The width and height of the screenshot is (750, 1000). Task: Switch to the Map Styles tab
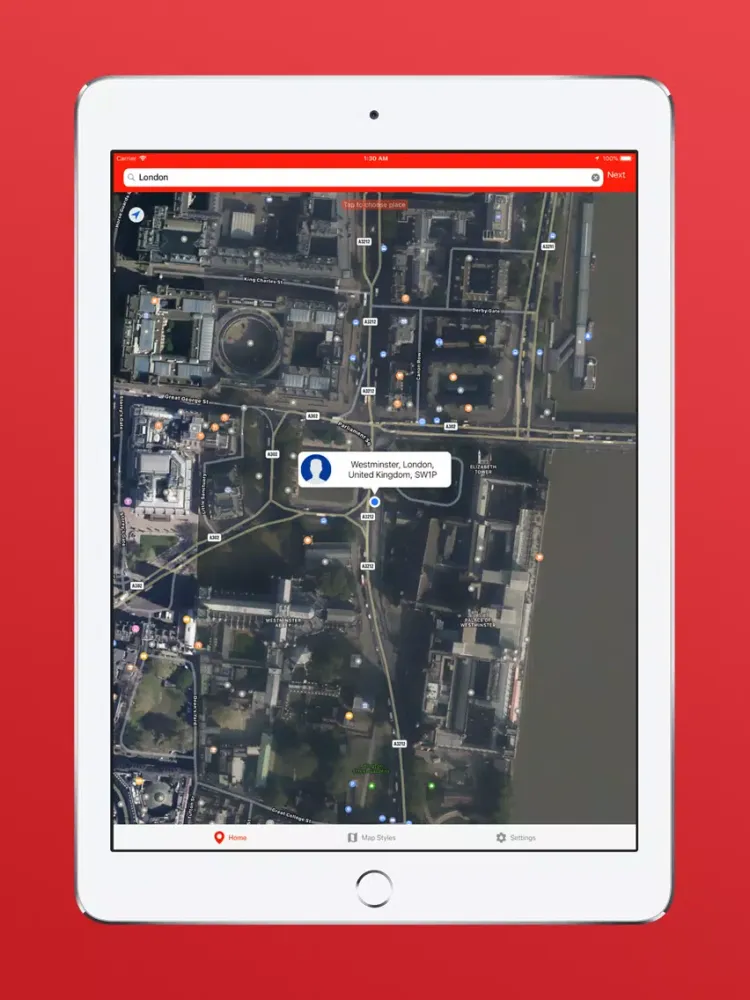coord(372,837)
